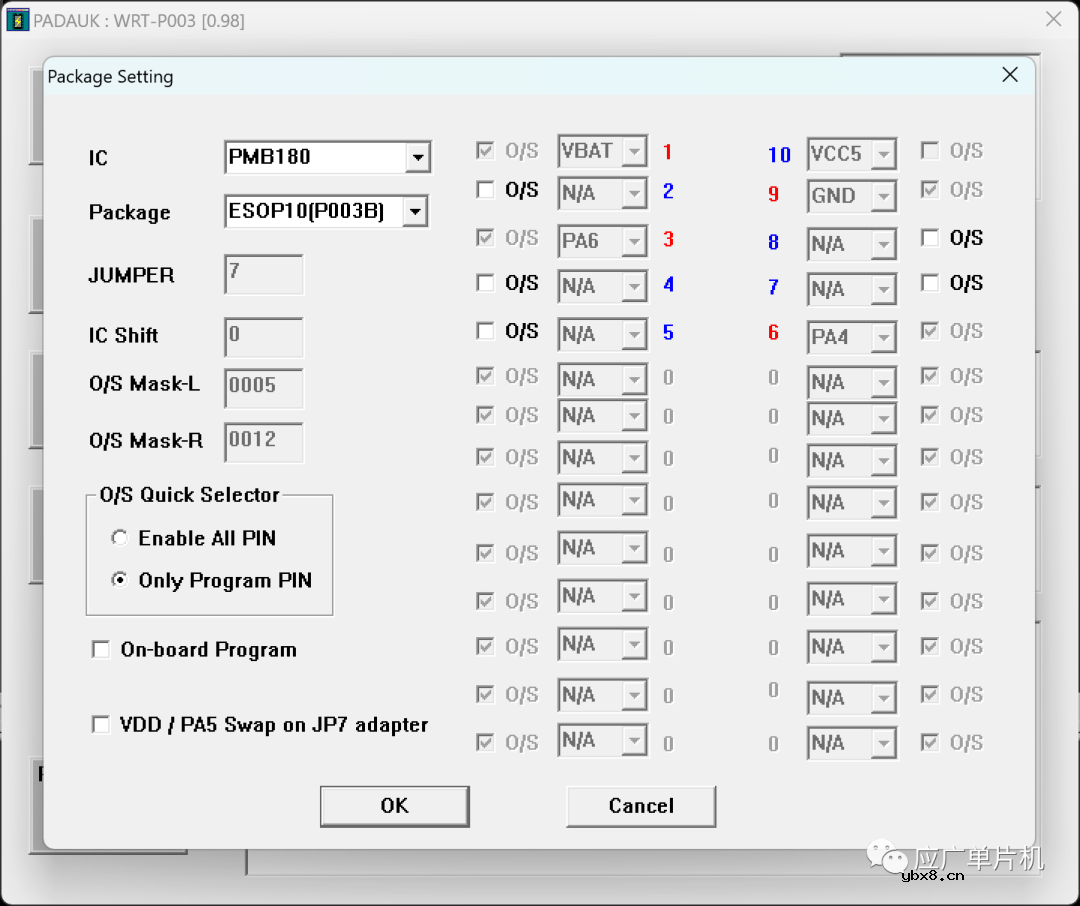Check the O/S box for pin 8
This screenshot has width=1080, height=906.
click(930, 238)
